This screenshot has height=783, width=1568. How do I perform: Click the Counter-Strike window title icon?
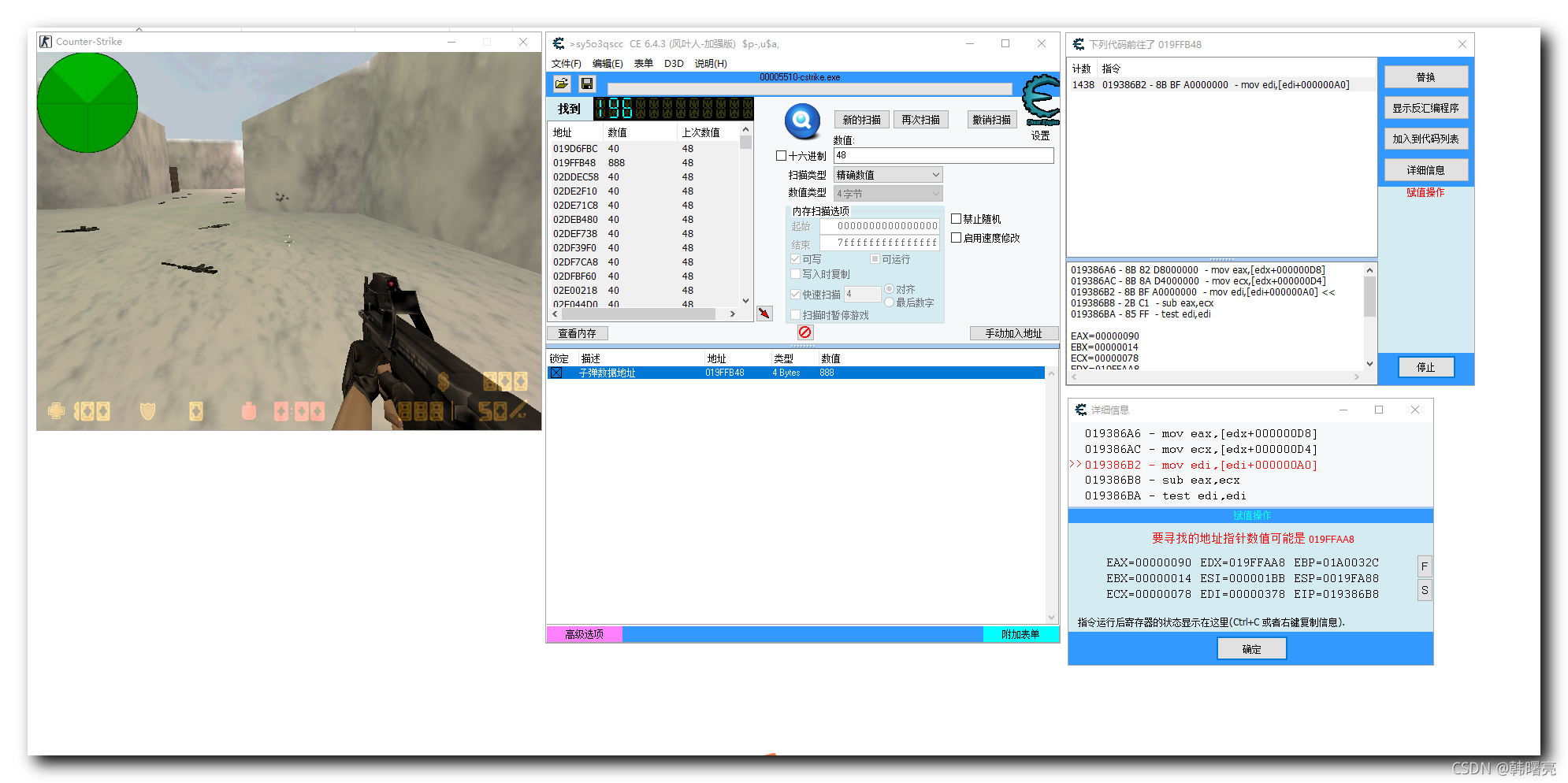point(46,42)
